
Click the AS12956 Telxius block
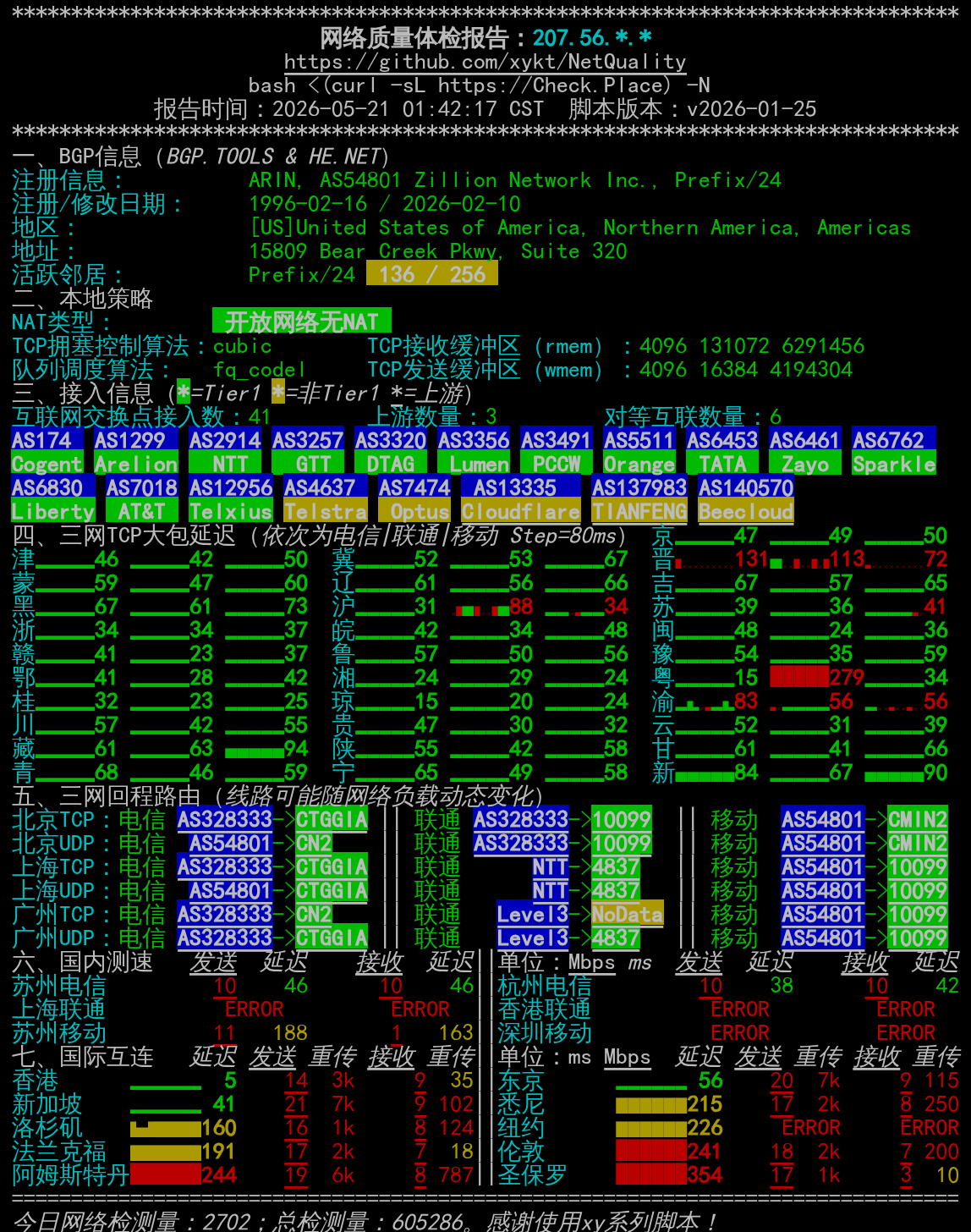pyautogui.click(x=231, y=499)
